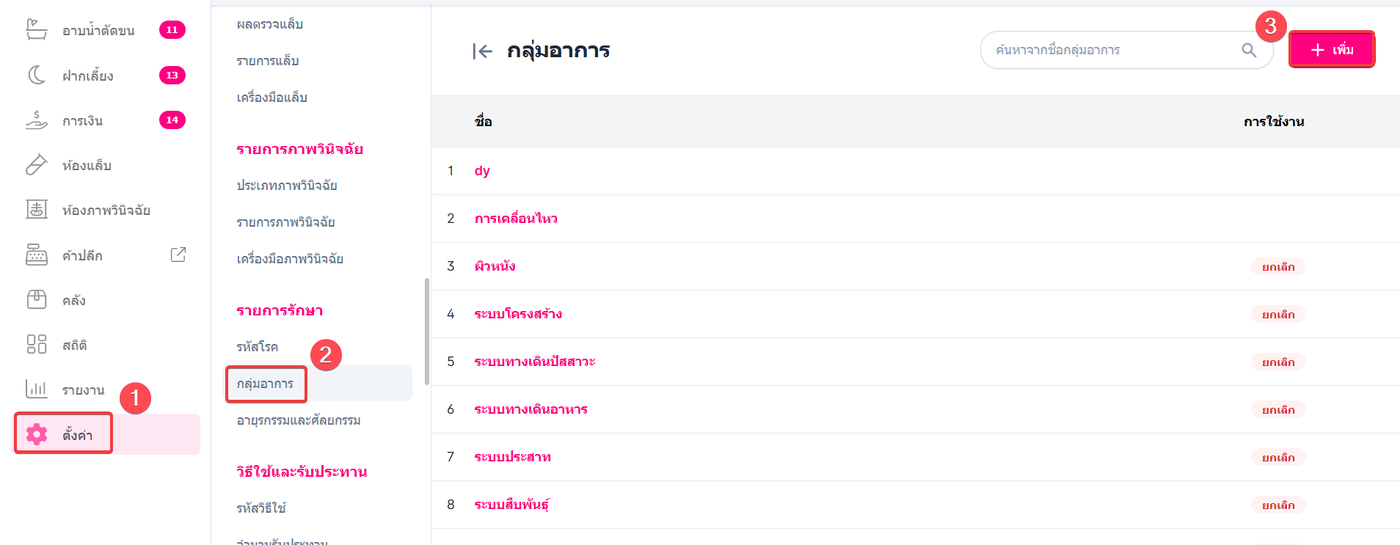Open the ผิวหนัง symptom group link
The width and height of the screenshot is (1400, 545).
[495, 267]
